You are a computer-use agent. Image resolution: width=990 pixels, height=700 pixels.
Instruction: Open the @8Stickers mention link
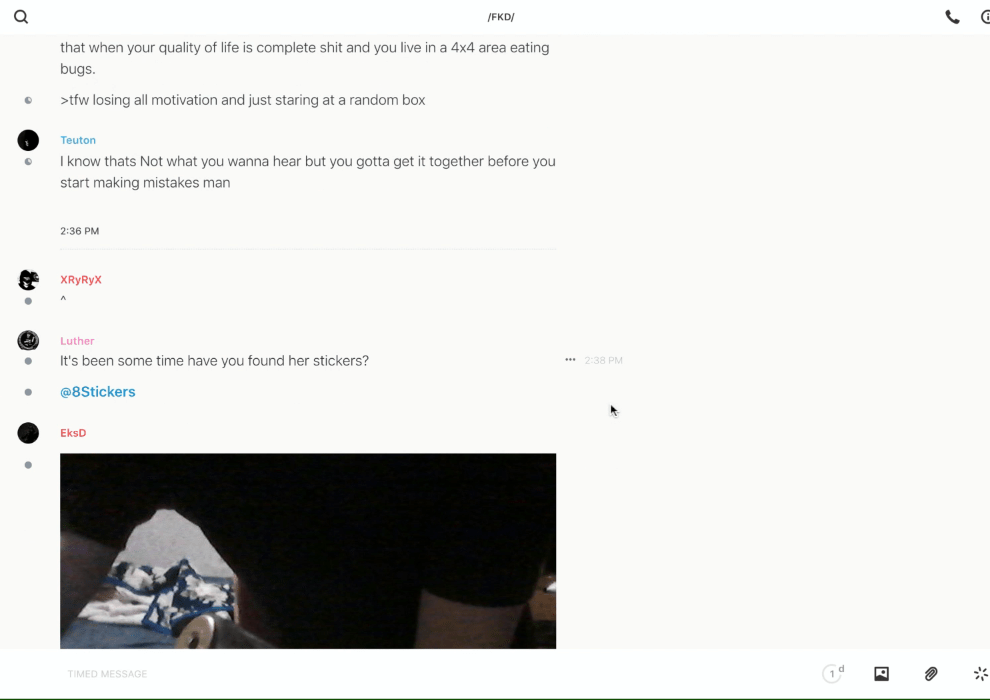pyautogui.click(x=98, y=392)
